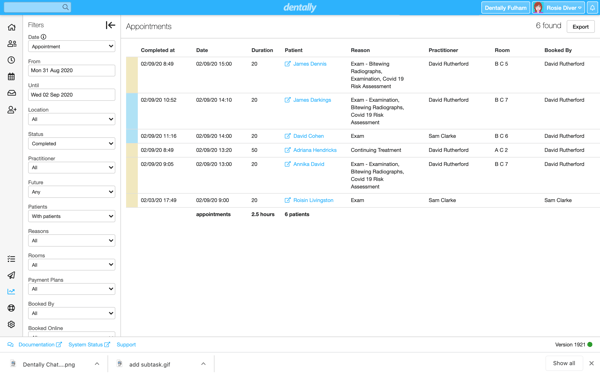The width and height of the screenshot is (600, 375).
Task: Click the Export button
Action: [x=580, y=27]
